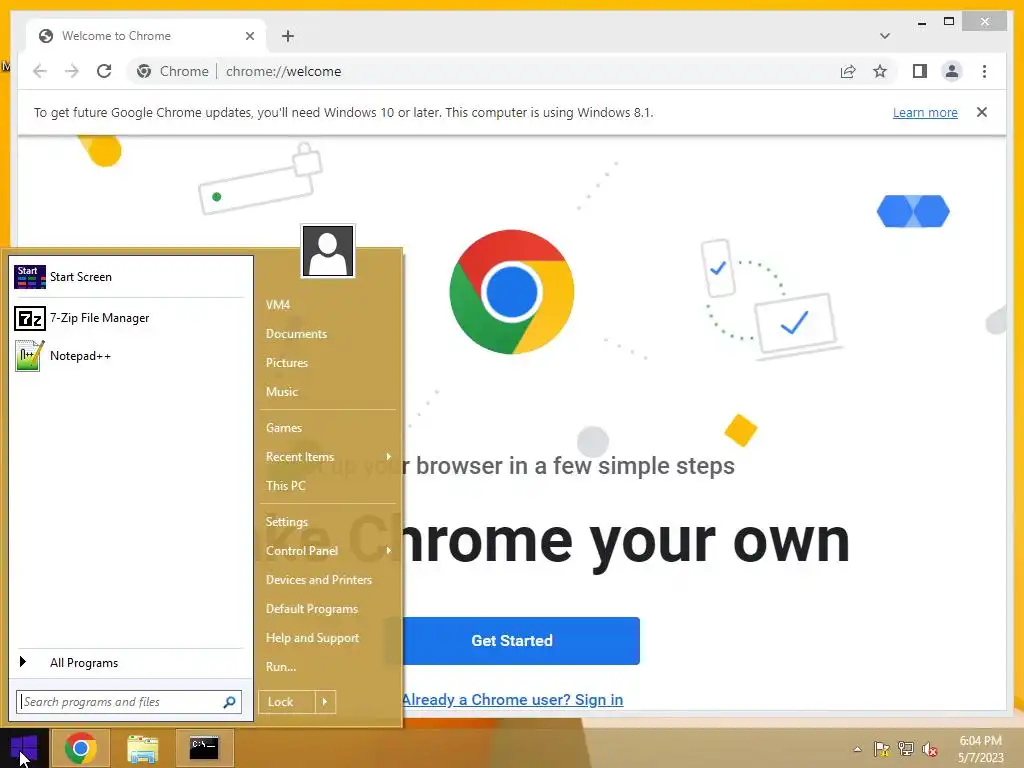Expand the Recent Items submenu
Image resolution: width=1024 pixels, height=768 pixels.
coord(328,457)
